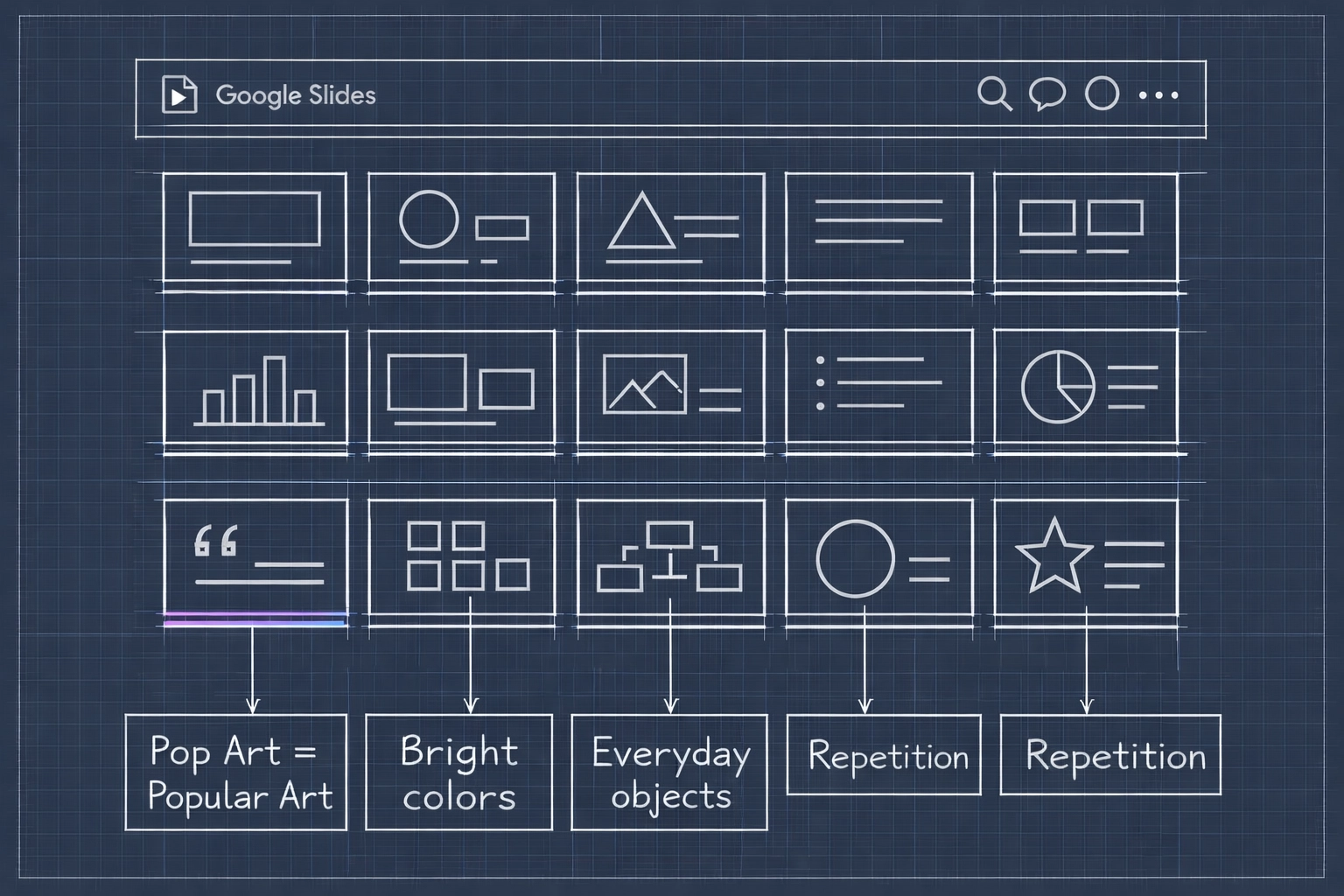Click the comment bubble icon
Viewport: 1344px width, 896px height.
(1049, 94)
